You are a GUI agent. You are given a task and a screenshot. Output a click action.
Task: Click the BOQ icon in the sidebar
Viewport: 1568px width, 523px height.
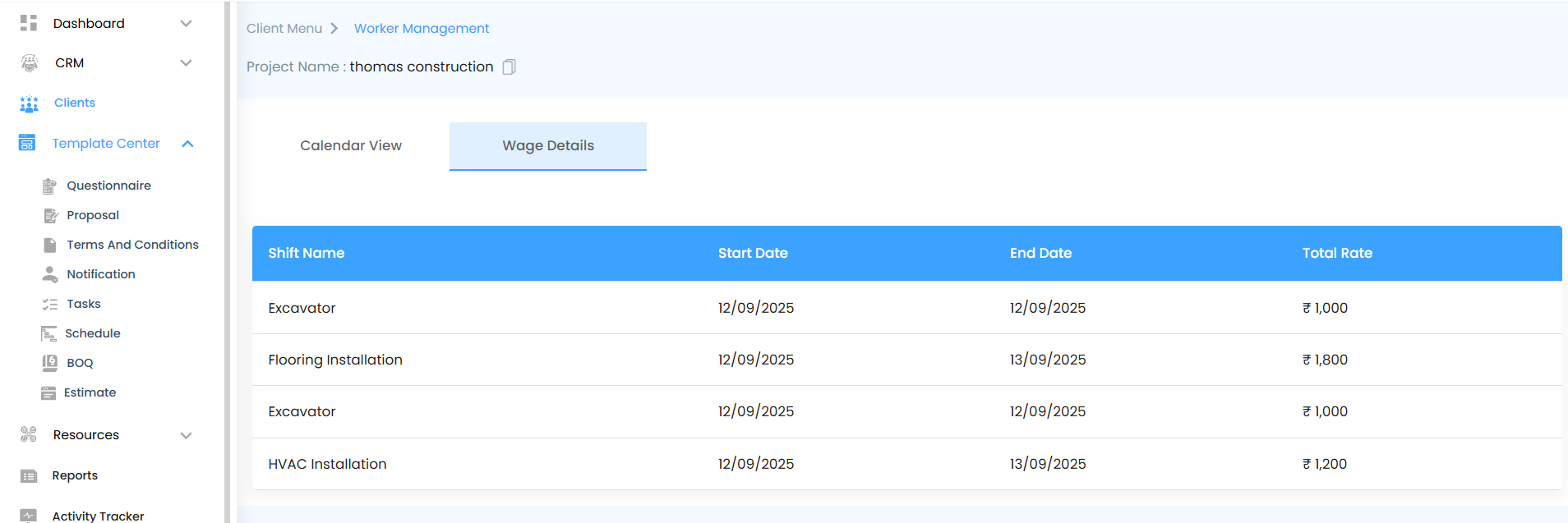coord(50,363)
